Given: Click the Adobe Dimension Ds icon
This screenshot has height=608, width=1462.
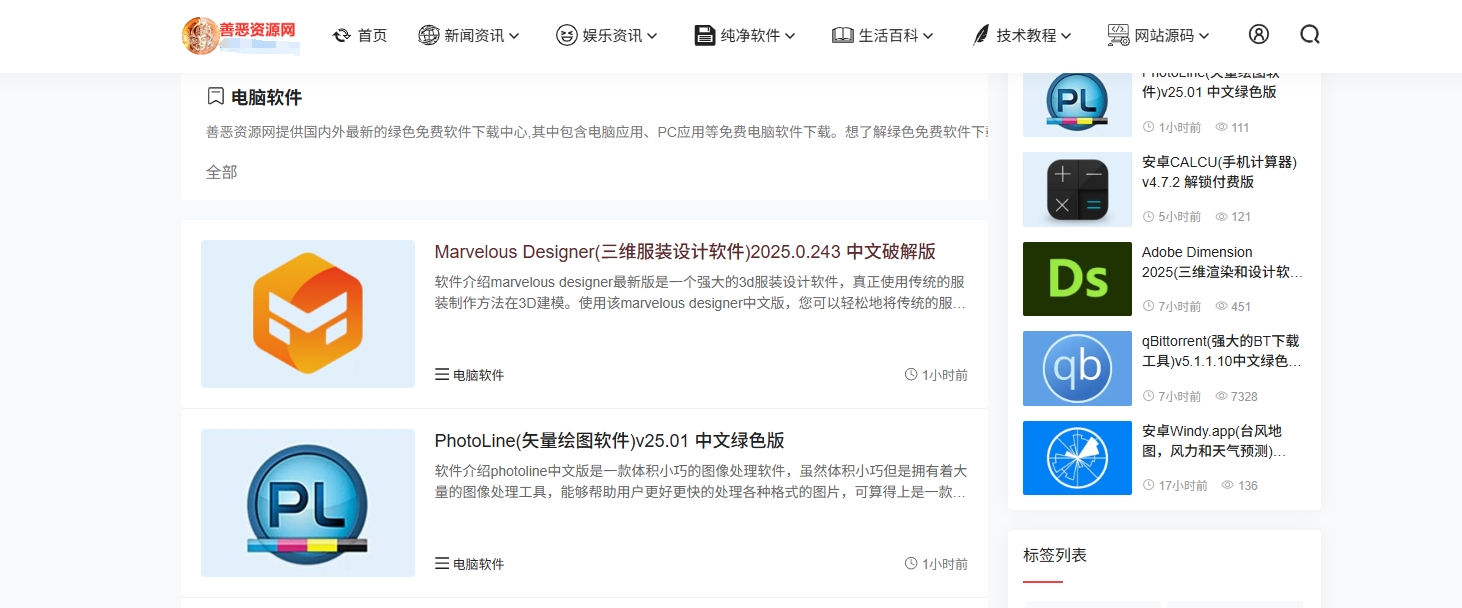Looking at the screenshot, I should tap(1077, 279).
